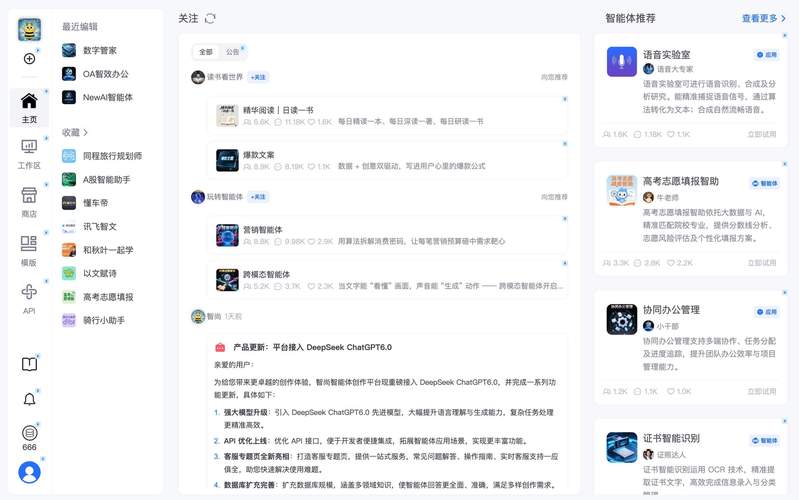Click the 和秋叶一起学 icon
Image resolution: width=799 pixels, height=500 pixels.
point(69,250)
